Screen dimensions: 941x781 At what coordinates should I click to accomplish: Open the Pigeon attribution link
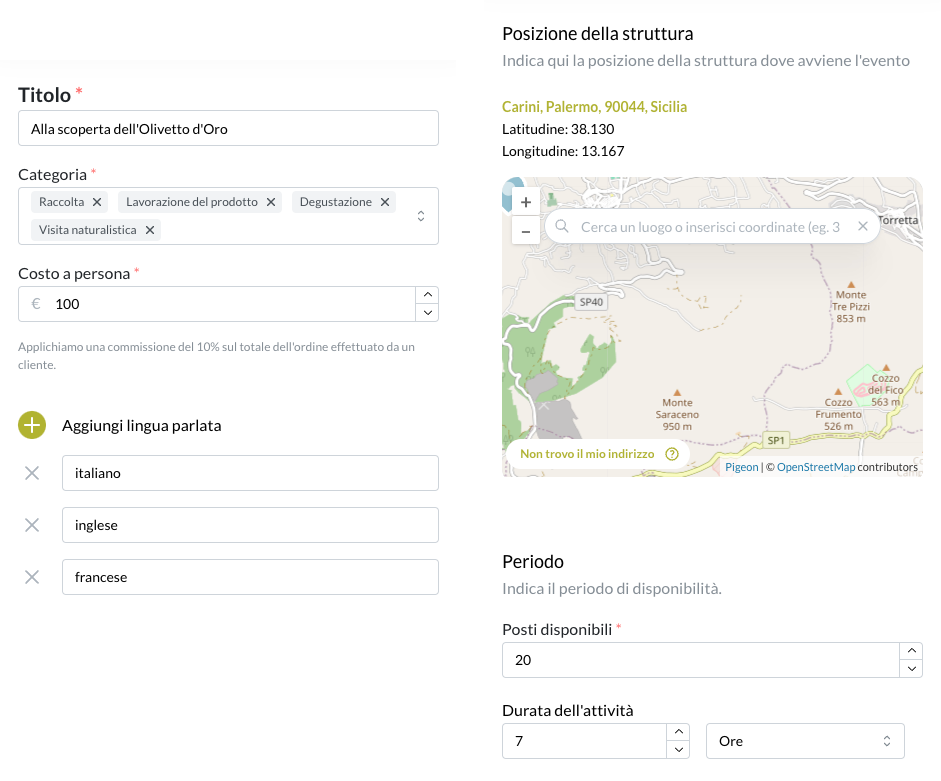point(741,467)
